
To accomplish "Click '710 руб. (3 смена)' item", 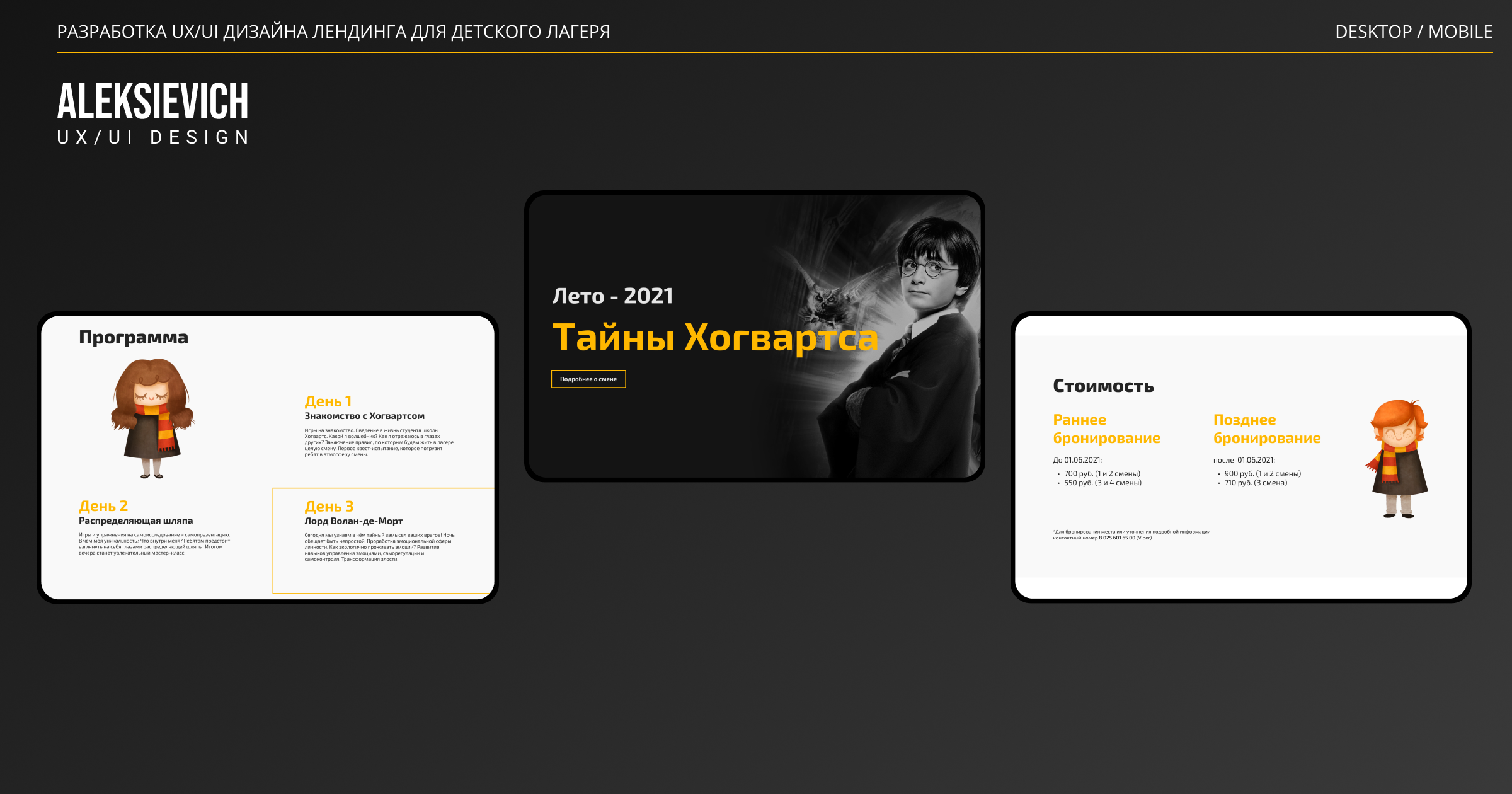I will [1256, 483].
